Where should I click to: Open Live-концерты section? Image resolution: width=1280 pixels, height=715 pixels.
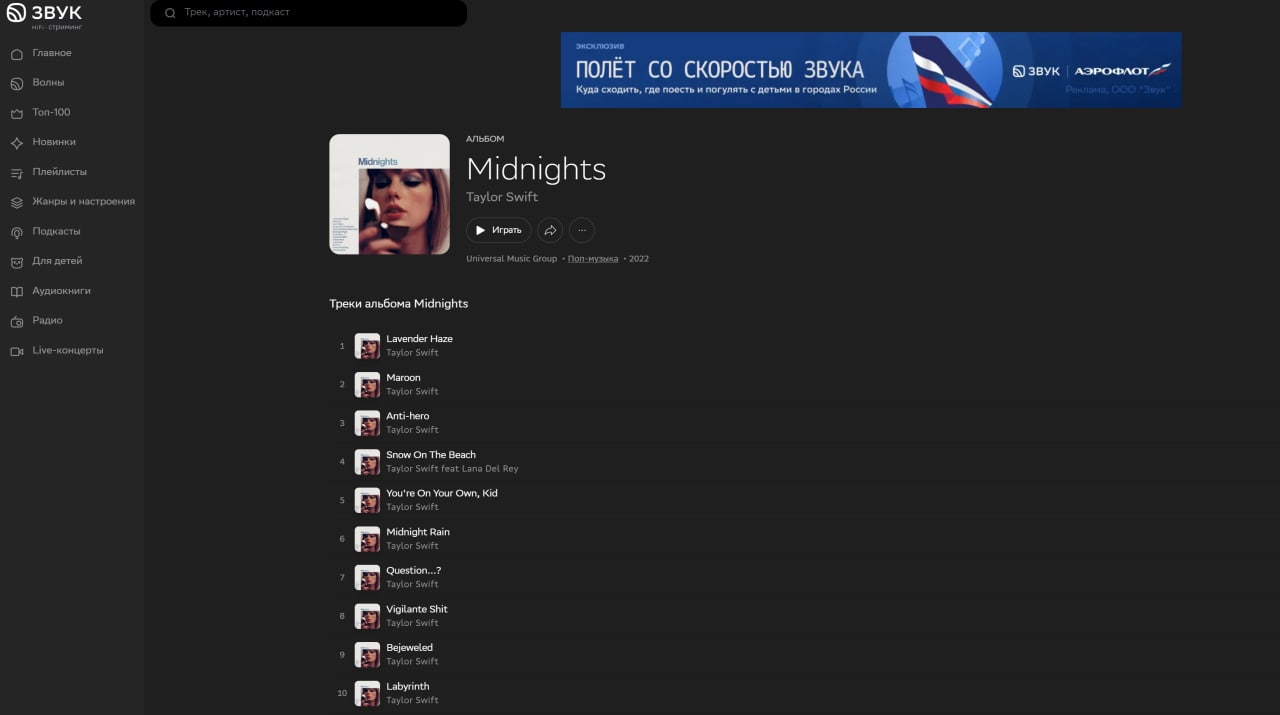(x=68, y=350)
